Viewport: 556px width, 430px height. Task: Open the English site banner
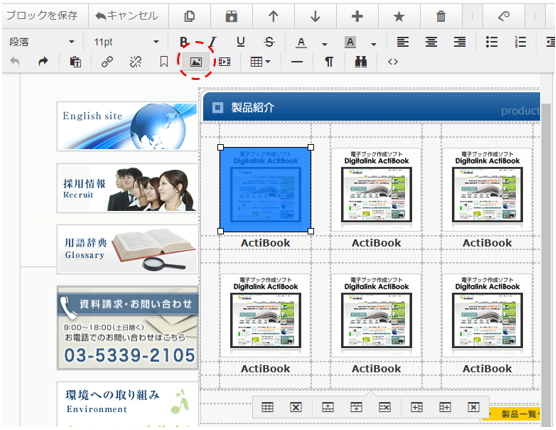click(127, 126)
